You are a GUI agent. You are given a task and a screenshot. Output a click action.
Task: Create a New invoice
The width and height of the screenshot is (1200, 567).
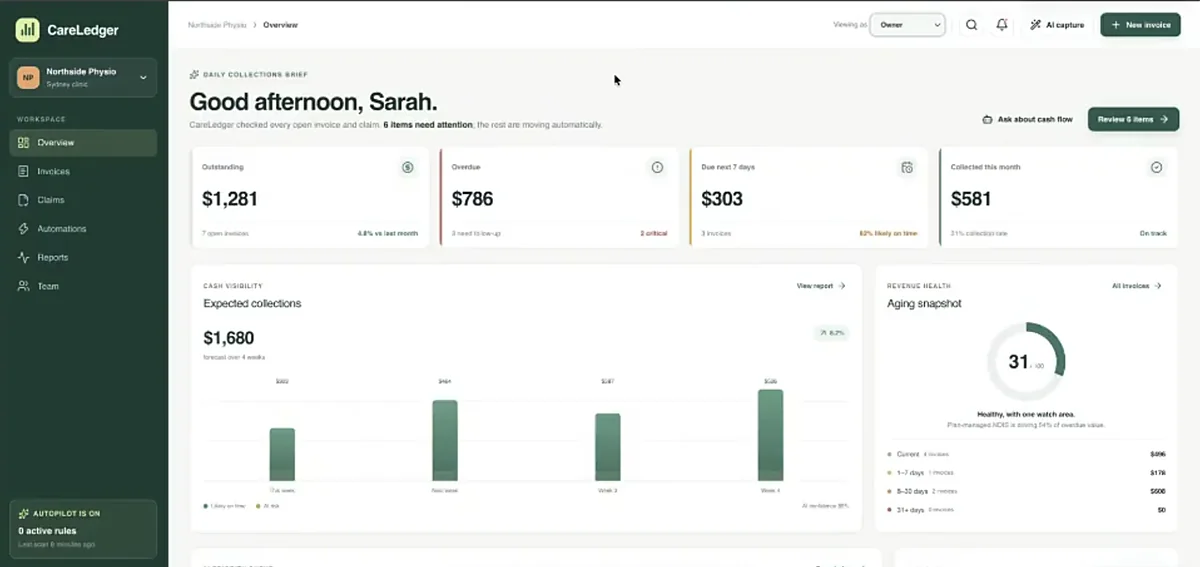pos(1140,25)
